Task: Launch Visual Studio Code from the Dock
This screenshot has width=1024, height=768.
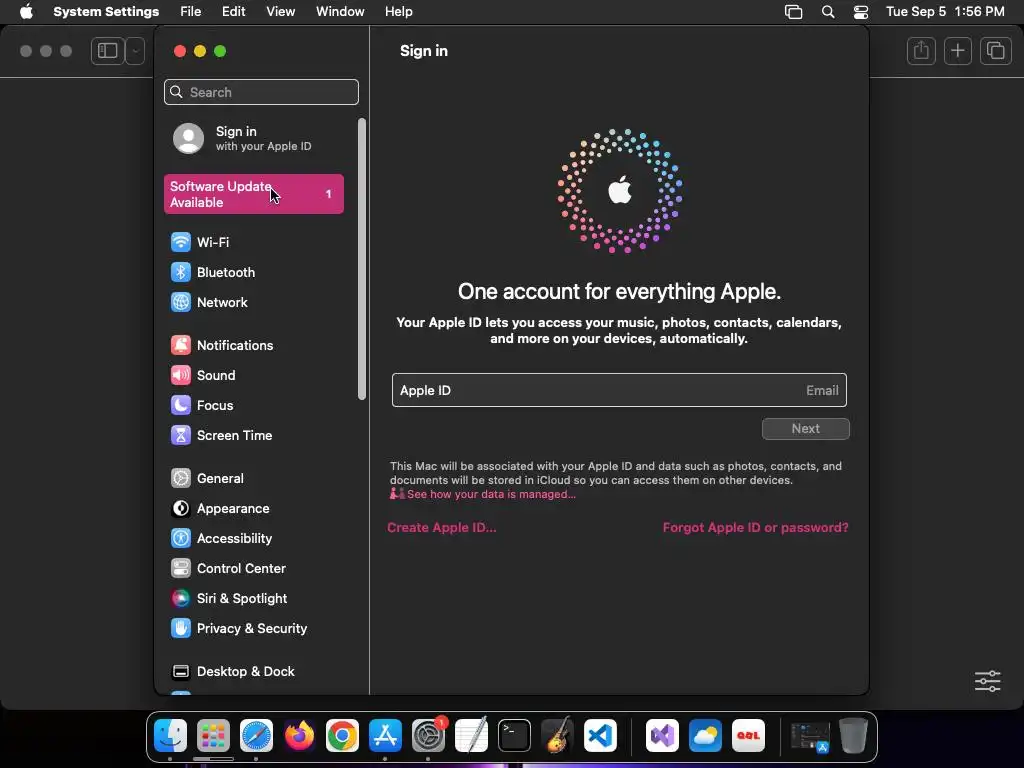Action: pos(600,736)
